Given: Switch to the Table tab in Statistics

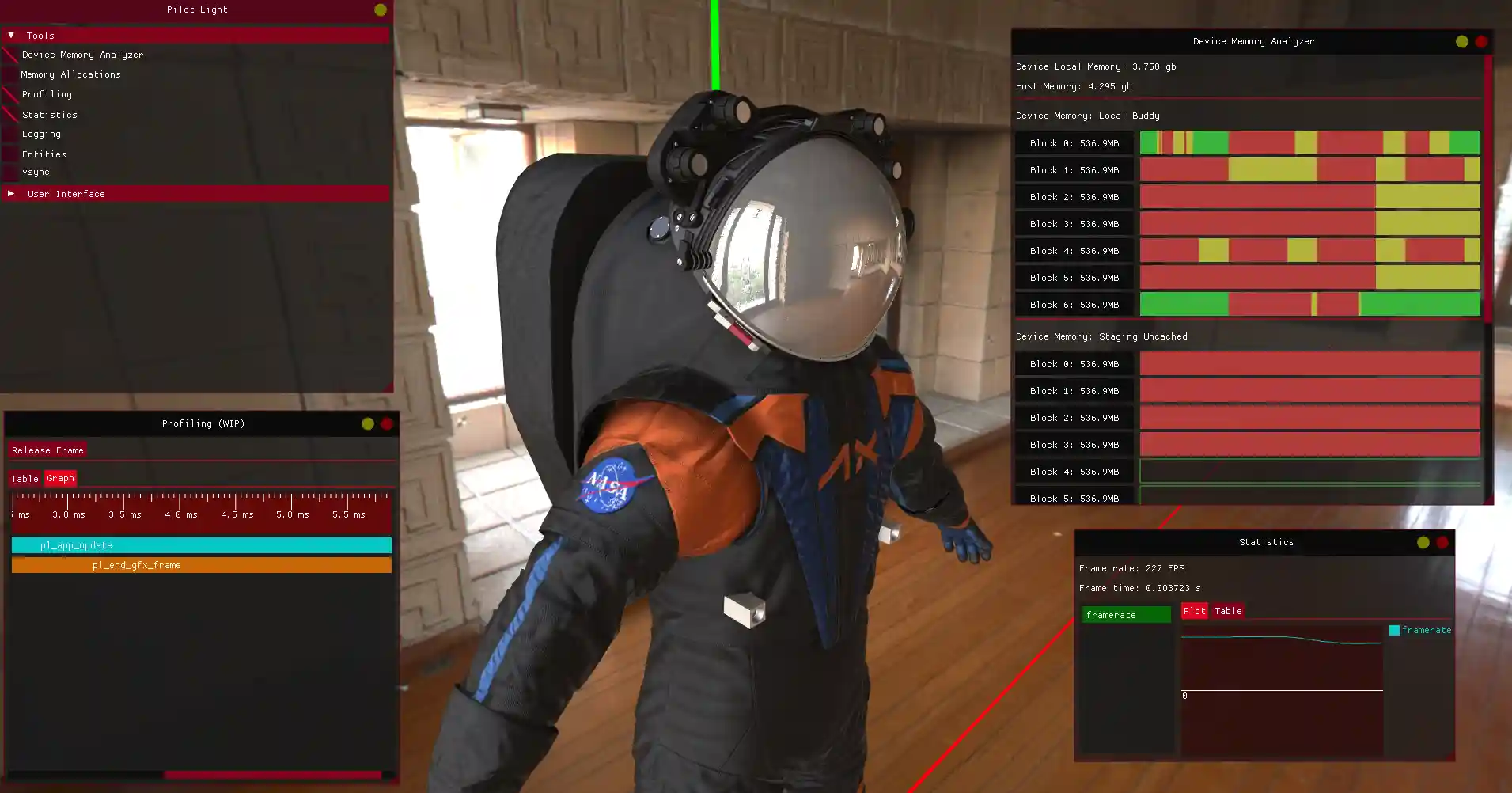Looking at the screenshot, I should [1228, 610].
